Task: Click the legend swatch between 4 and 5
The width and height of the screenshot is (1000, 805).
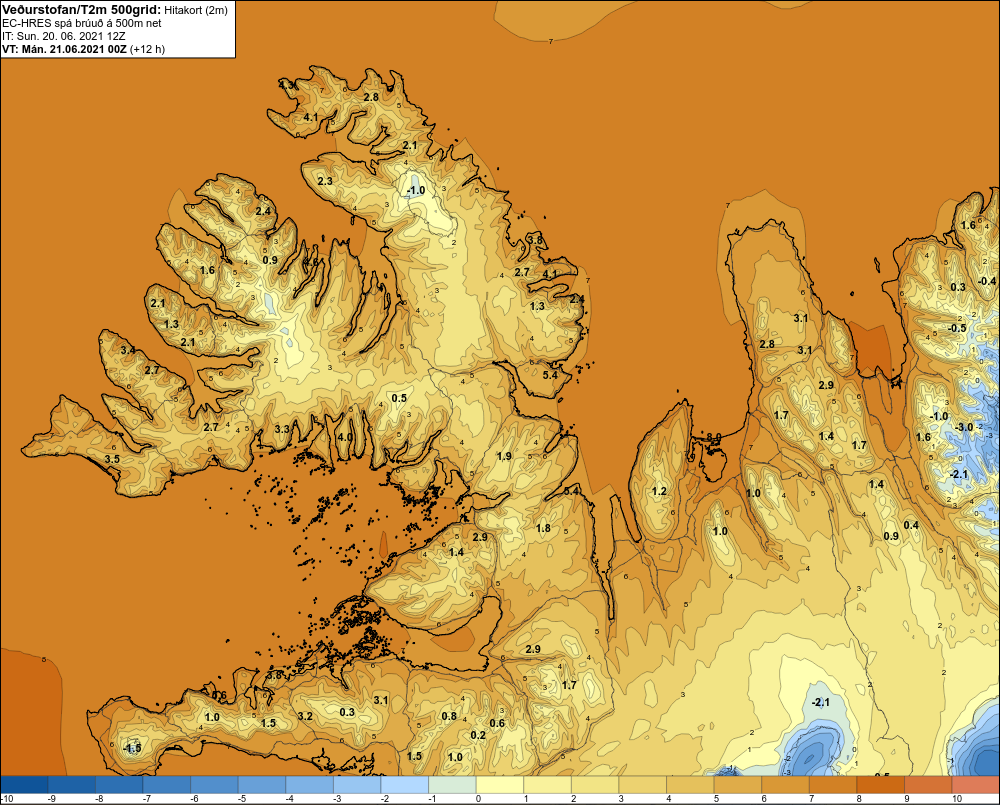Action: click(x=690, y=784)
